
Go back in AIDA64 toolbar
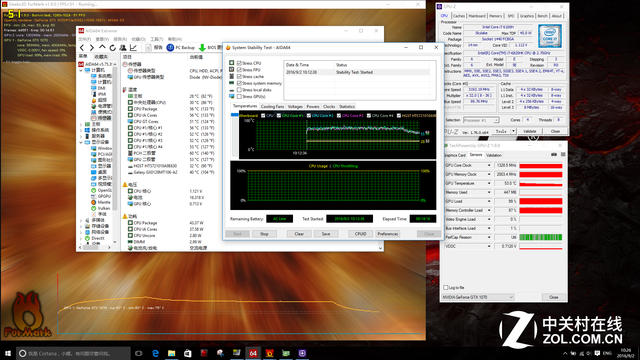pos(82,48)
